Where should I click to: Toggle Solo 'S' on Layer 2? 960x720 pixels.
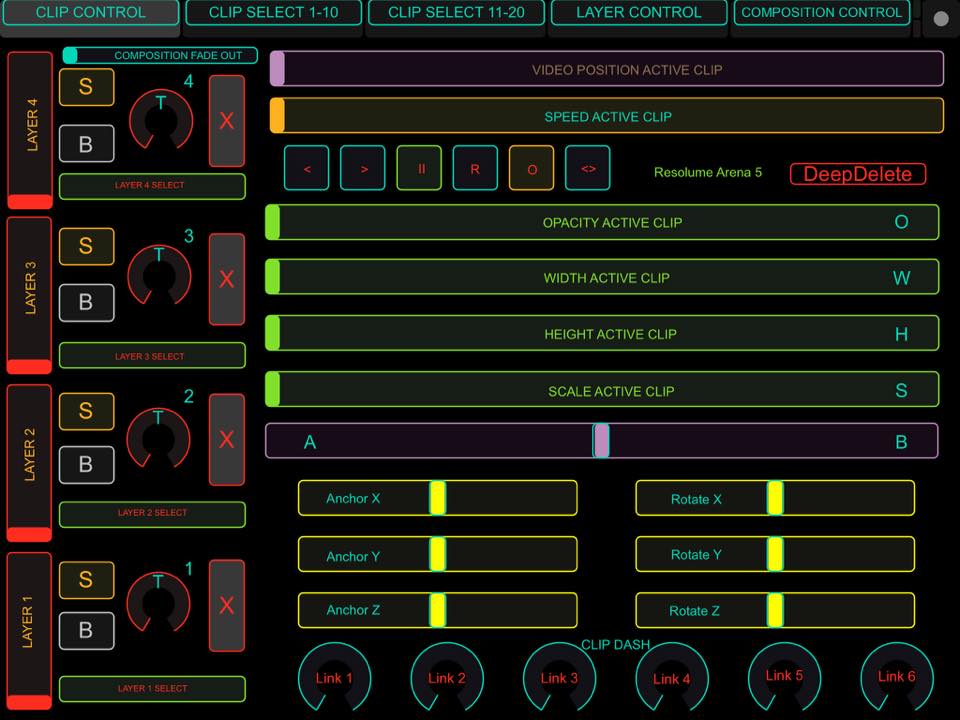coord(86,411)
